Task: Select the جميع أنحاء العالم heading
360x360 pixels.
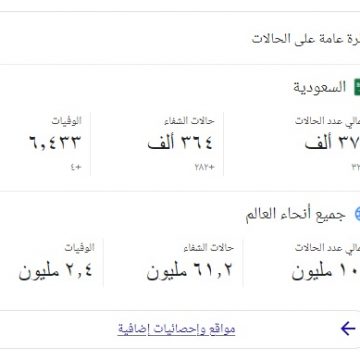Action: [x=295, y=214]
